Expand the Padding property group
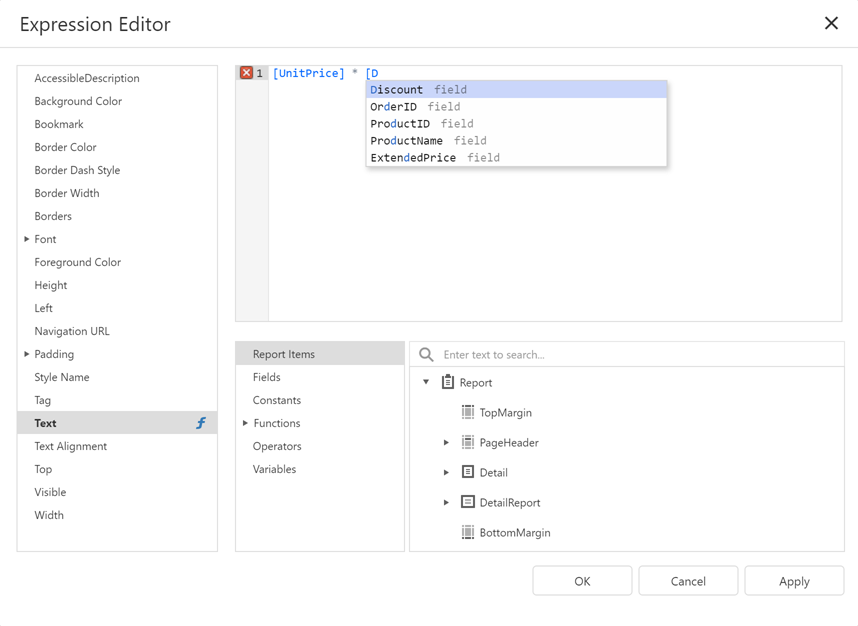The image size is (858, 626). (x=25, y=354)
